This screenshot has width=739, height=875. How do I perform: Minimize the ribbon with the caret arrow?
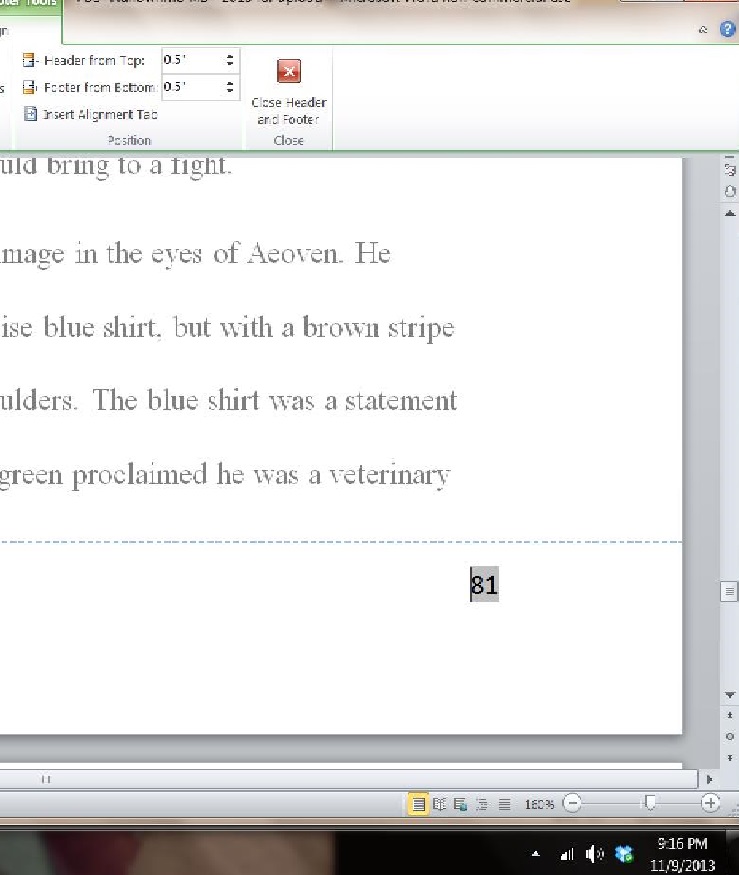coord(703,30)
